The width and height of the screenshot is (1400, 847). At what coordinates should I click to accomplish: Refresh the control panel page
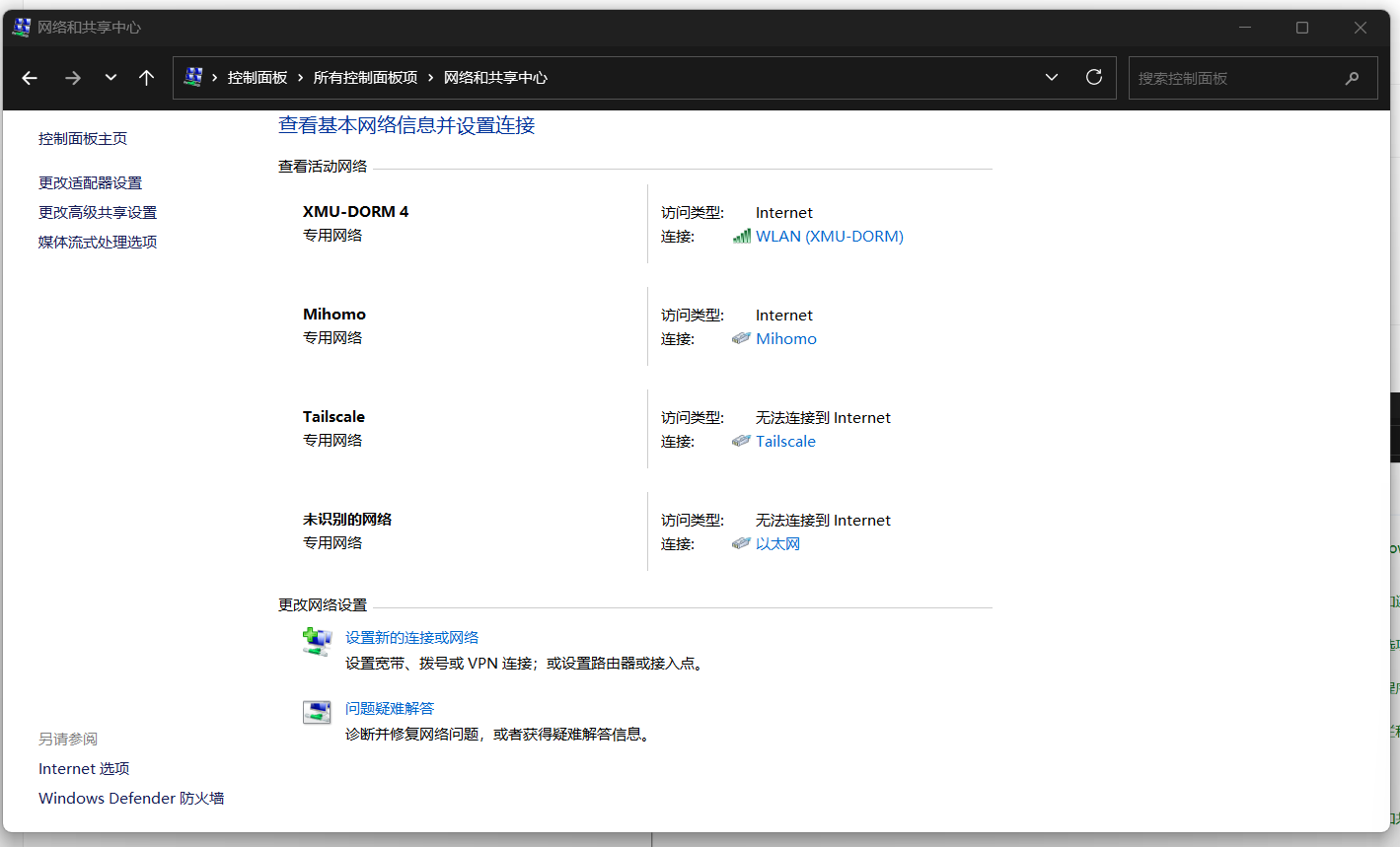coord(1093,78)
